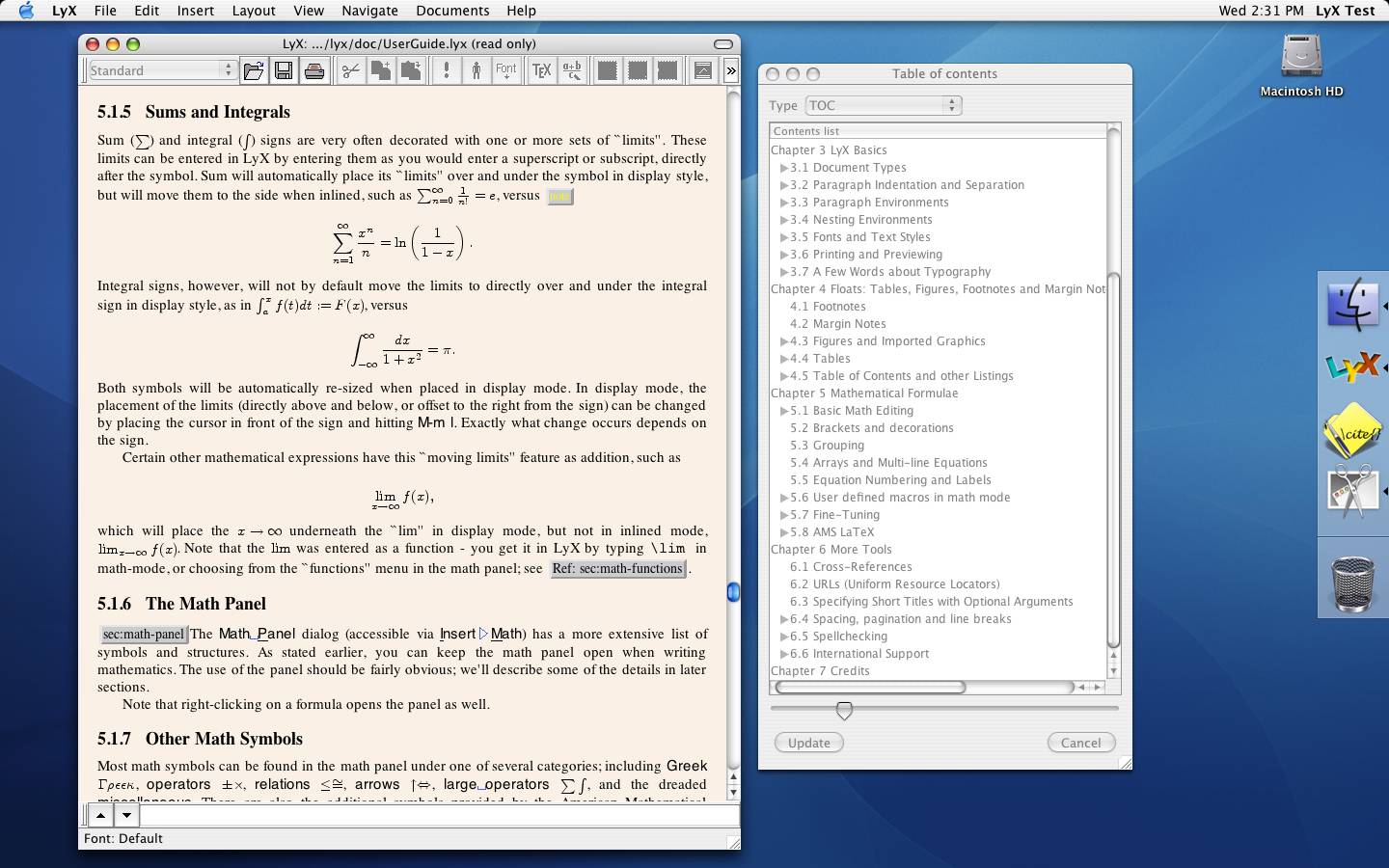This screenshot has height=868, width=1389.
Task: Apply emphasis with the exclamation mark icon
Action: pyautogui.click(x=447, y=70)
